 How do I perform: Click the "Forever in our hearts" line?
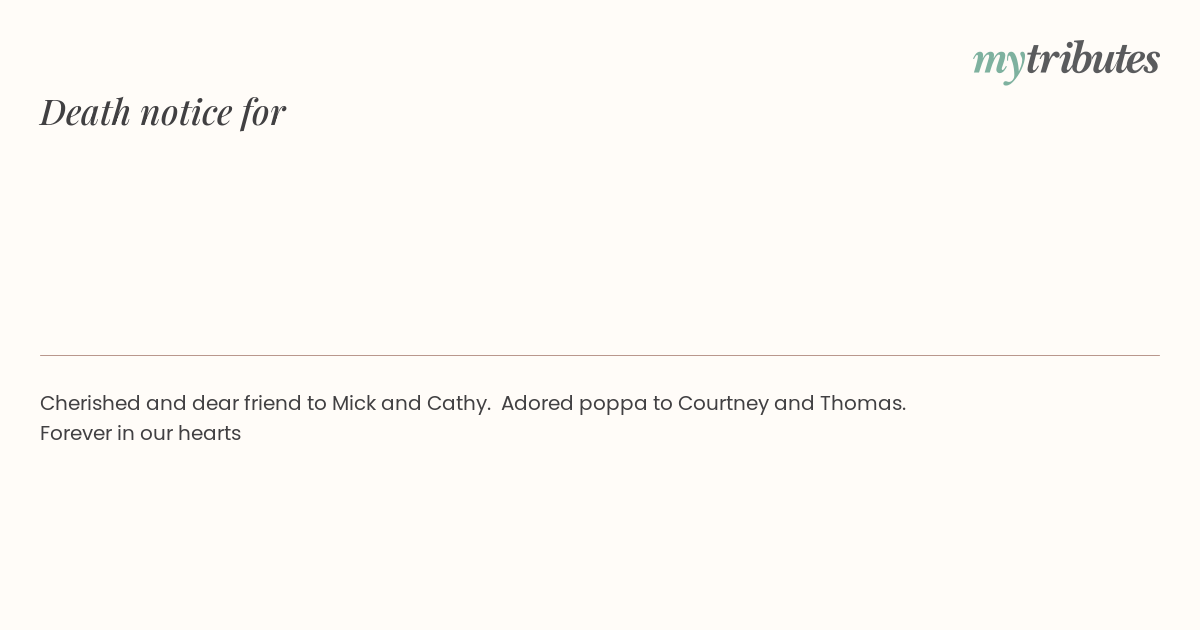click(141, 433)
